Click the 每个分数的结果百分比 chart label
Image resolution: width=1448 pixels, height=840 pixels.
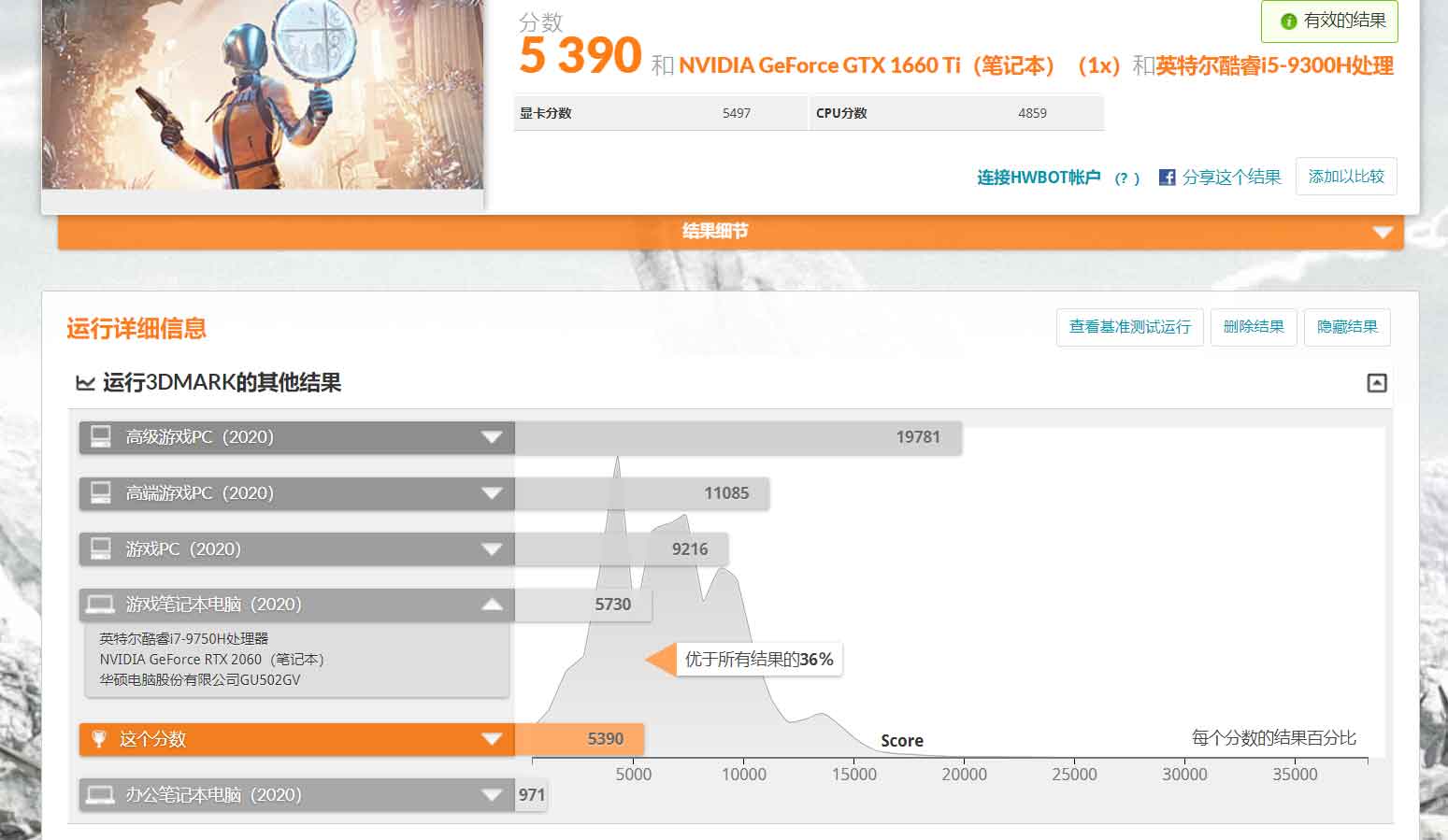(1274, 738)
